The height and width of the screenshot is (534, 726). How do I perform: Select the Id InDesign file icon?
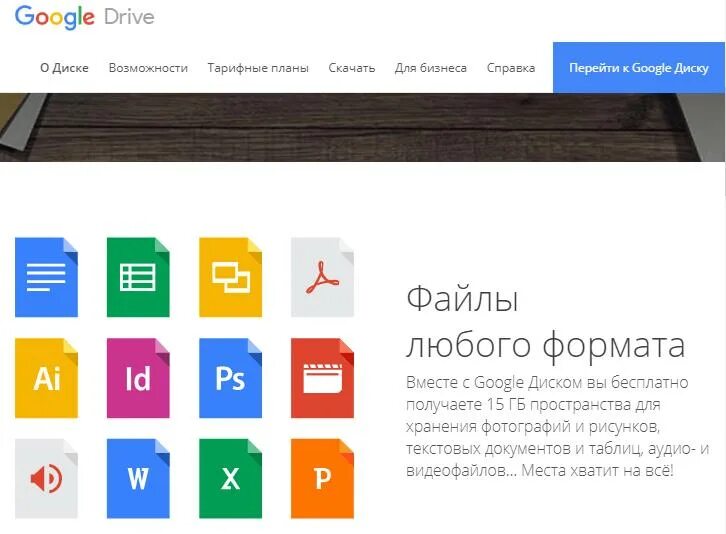pyautogui.click(x=138, y=378)
